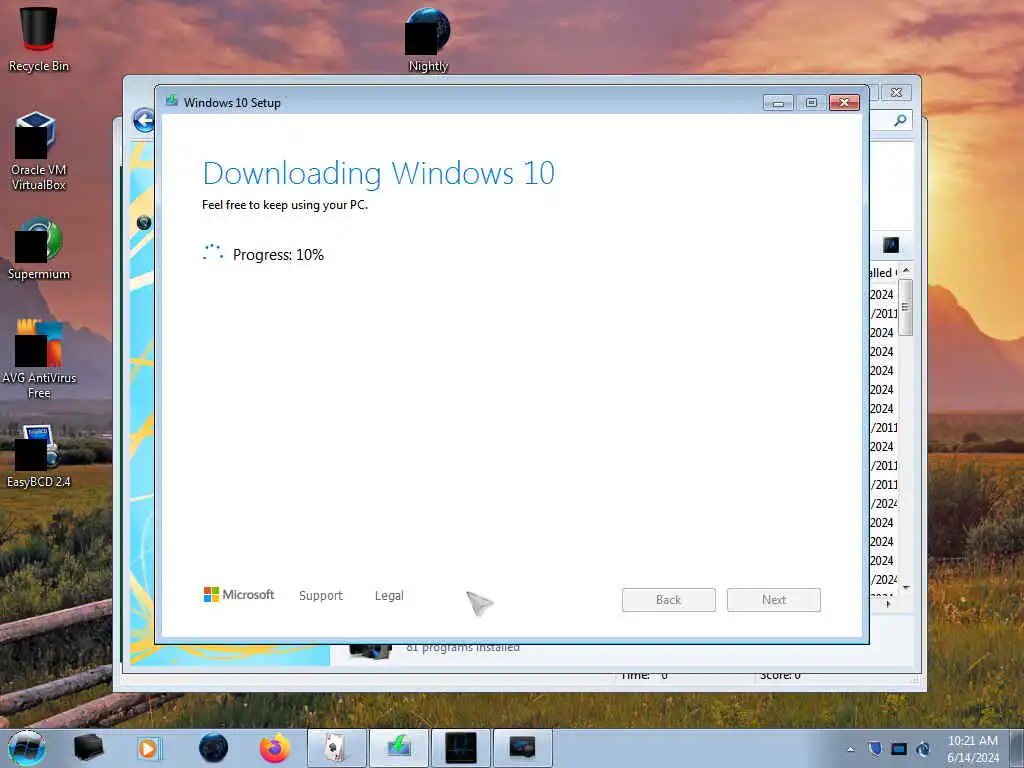The width and height of the screenshot is (1024, 768).
Task: Launch the media player taskbar icon
Action: 148,748
